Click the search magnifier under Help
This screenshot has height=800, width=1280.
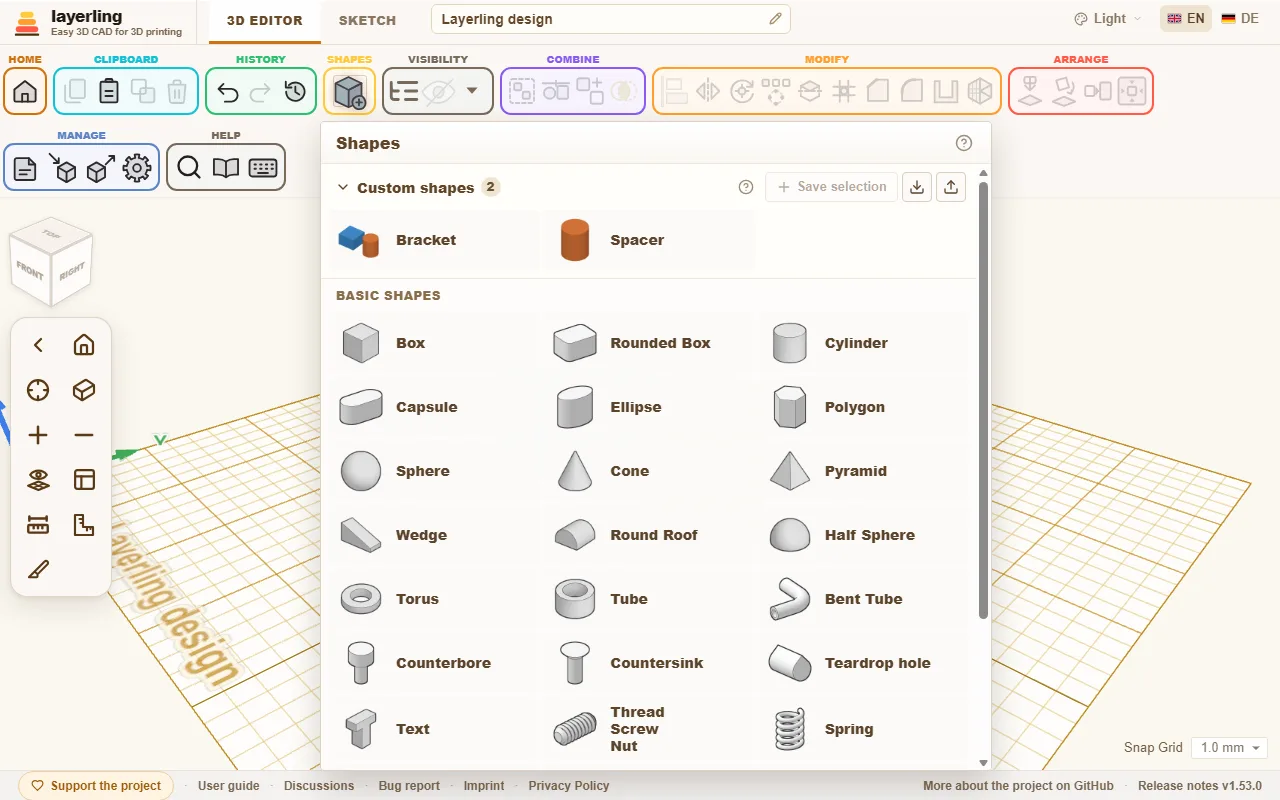189,168
